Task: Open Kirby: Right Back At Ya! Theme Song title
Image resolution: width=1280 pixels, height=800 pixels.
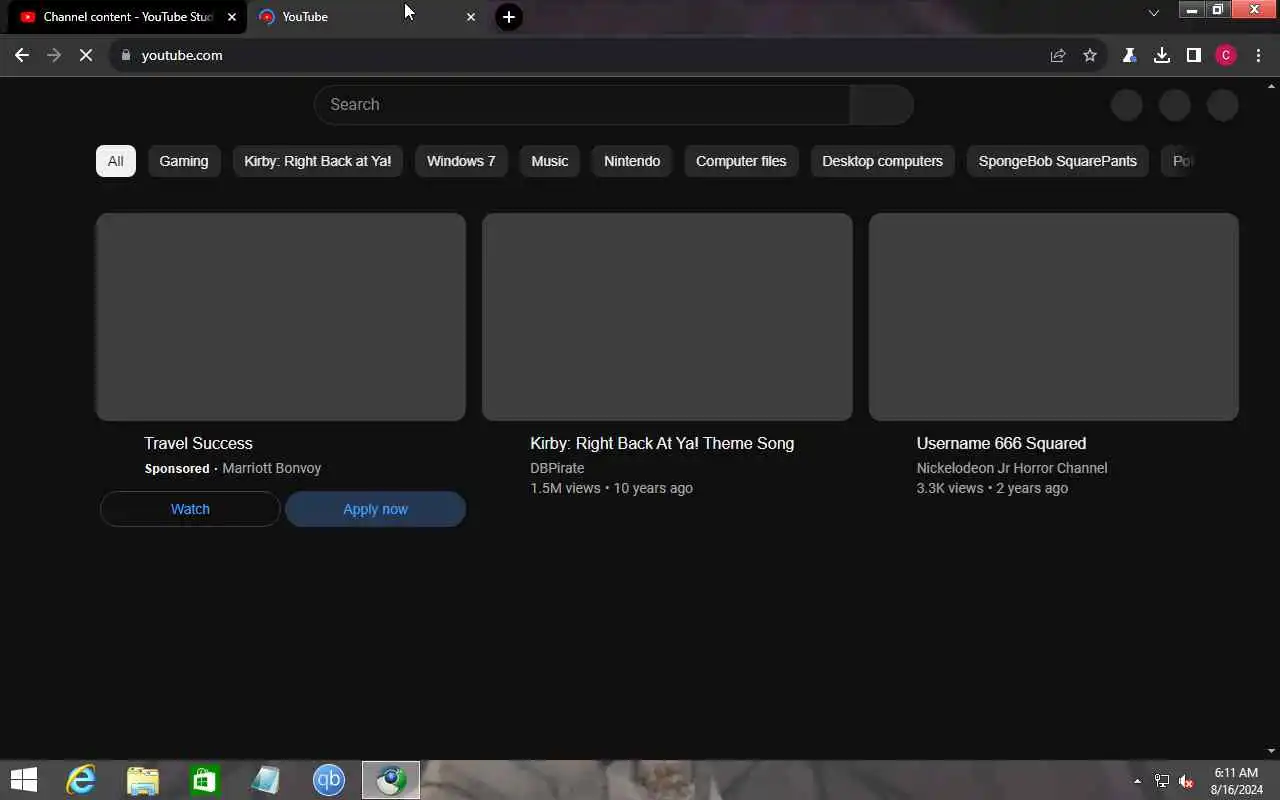Action: coord(662,443)
